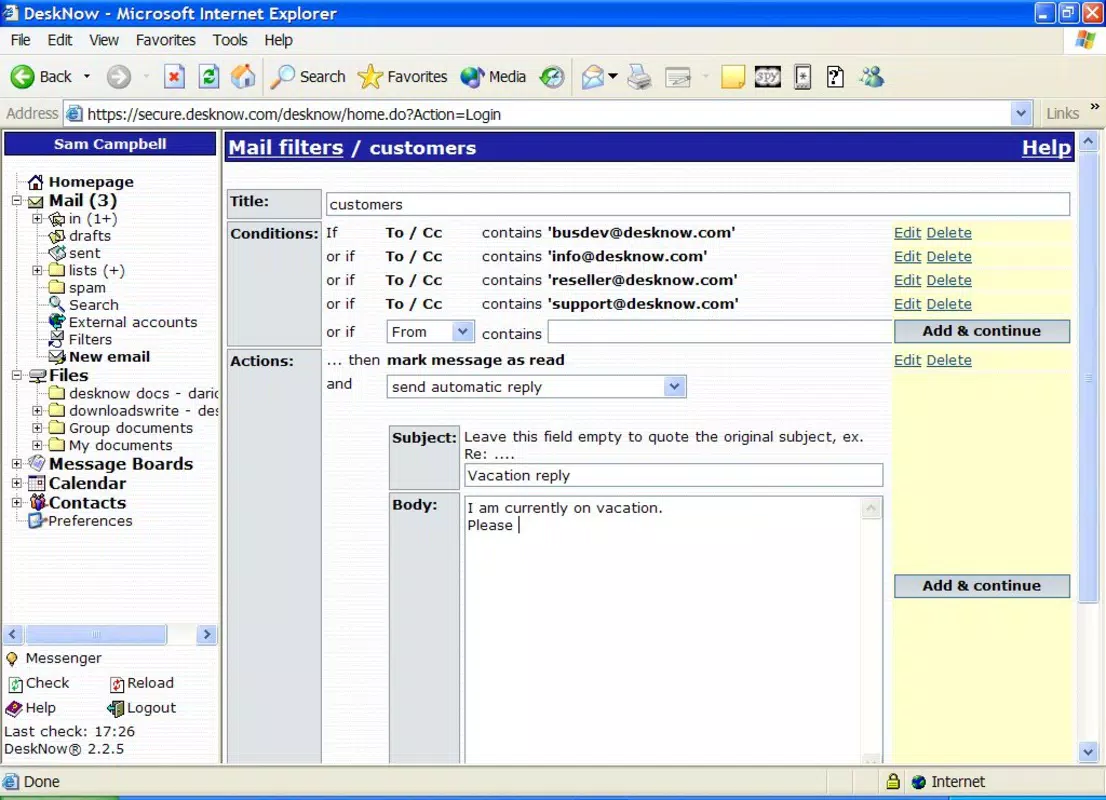
Task: Click Add & continue beside the new condition
Action: pyautogui.click(x=982, y=331)
